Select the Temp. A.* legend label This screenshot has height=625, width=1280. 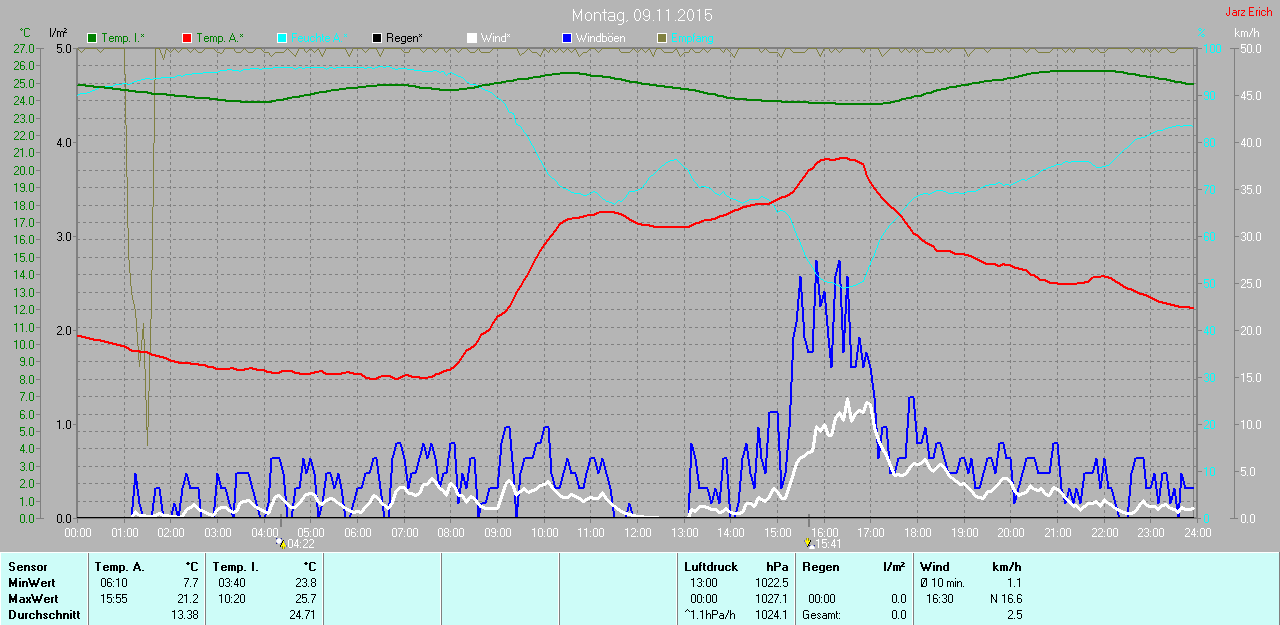[219, 38]
